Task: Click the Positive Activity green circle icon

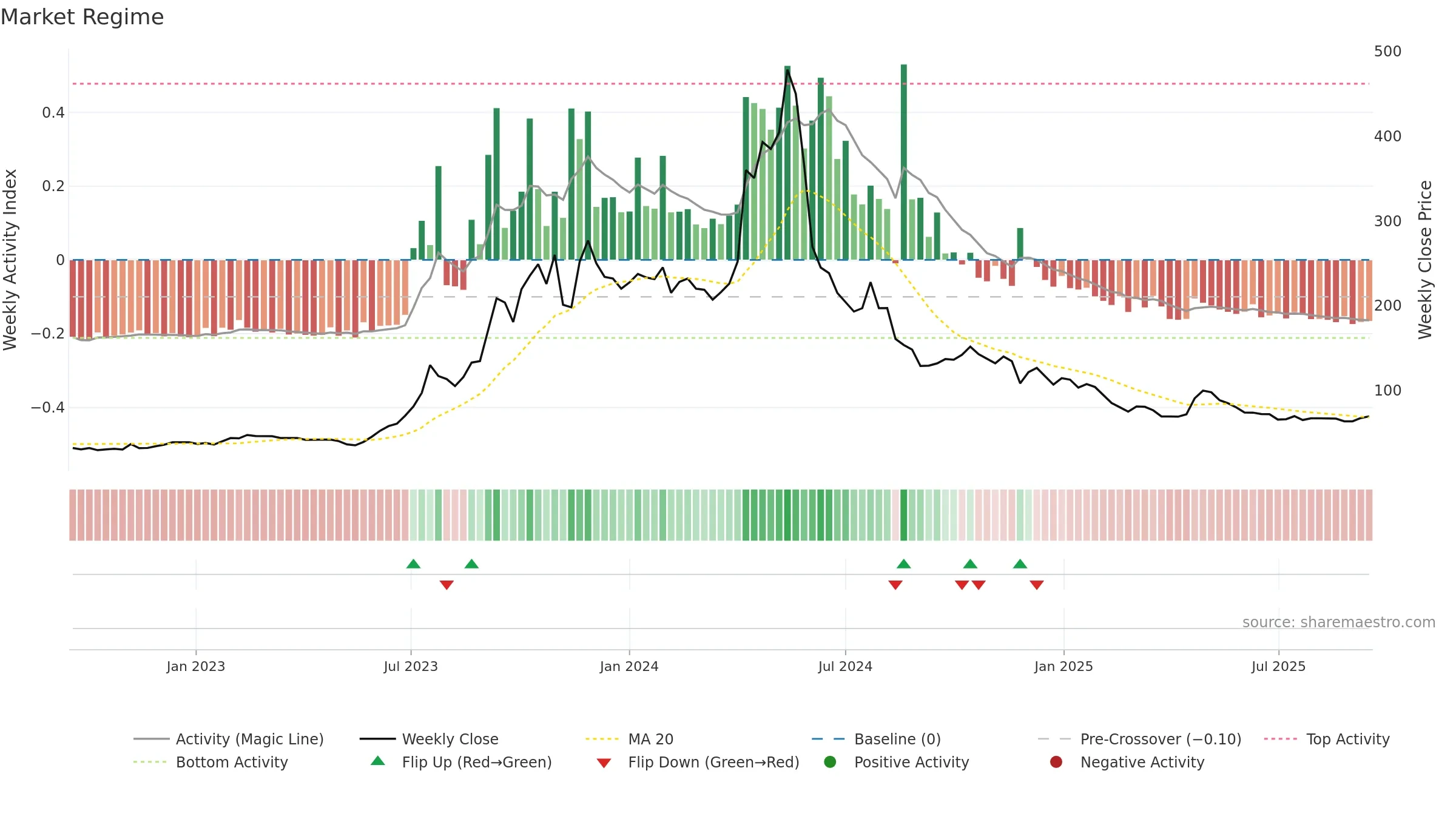Action: [x=830, y=761]
